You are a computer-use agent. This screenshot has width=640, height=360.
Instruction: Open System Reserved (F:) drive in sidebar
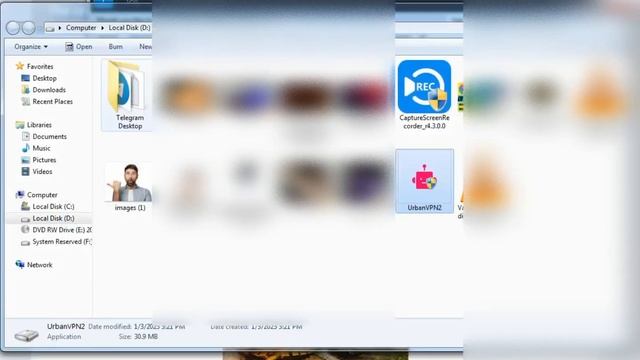click(x=62, y=242)
